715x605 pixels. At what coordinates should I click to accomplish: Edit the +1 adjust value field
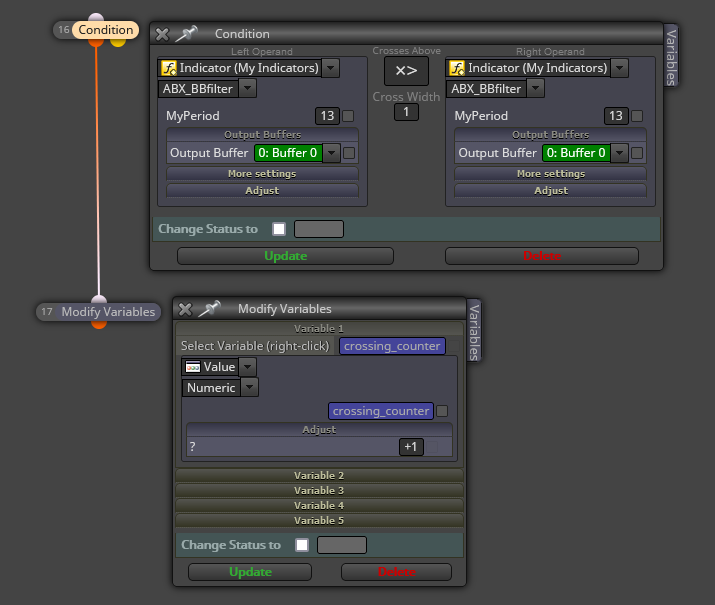pos(411,447)
